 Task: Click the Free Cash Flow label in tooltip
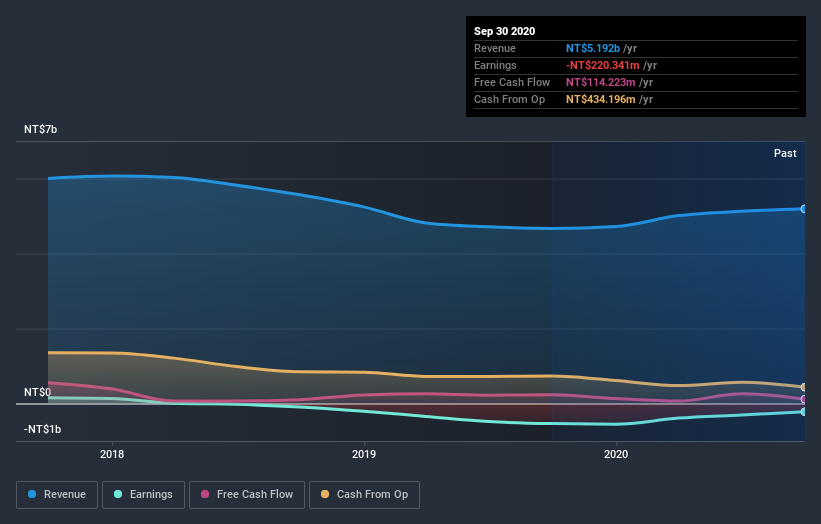click(512, 82)
